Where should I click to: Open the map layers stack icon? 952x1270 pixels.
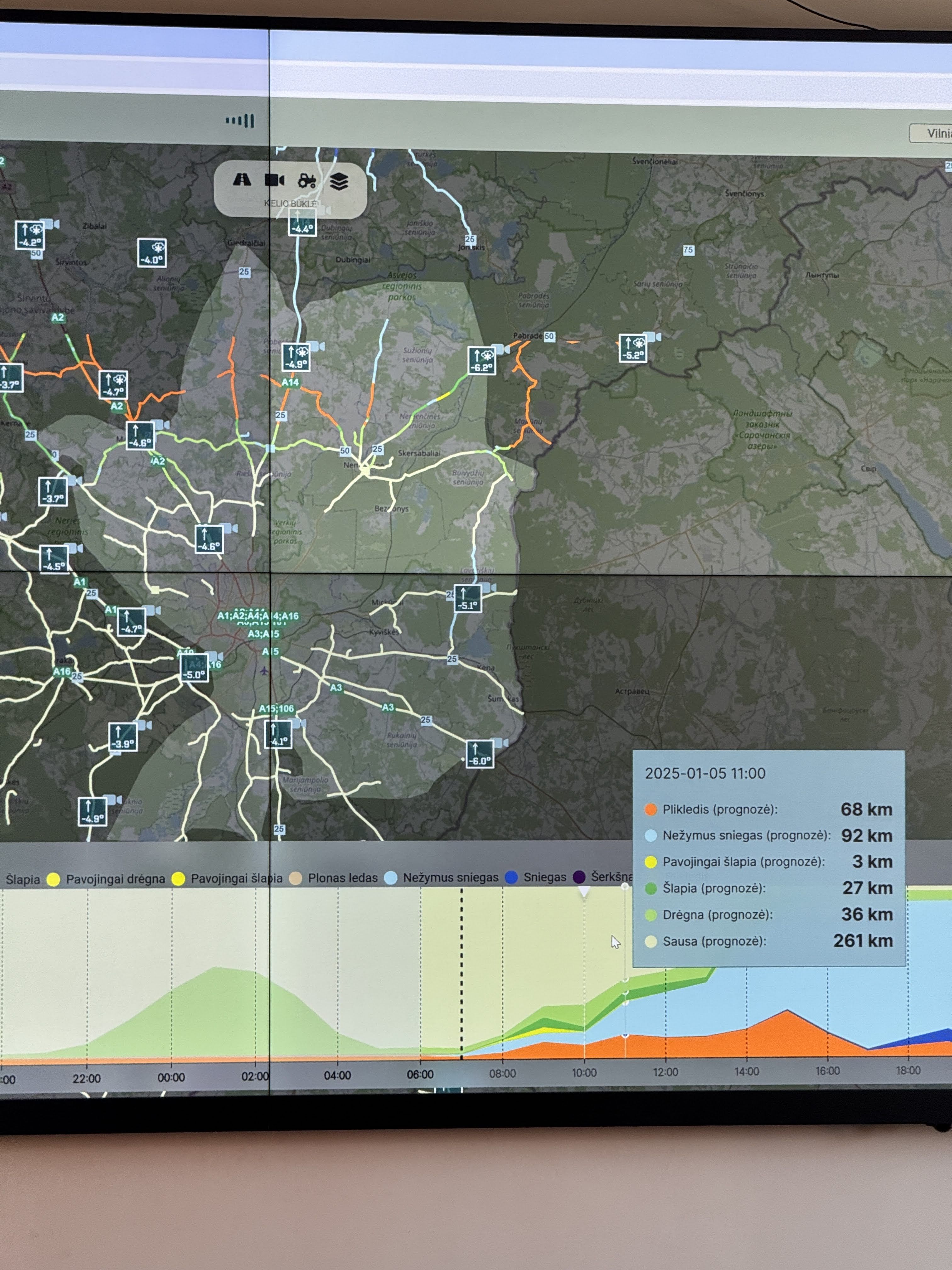pos(339,181)
